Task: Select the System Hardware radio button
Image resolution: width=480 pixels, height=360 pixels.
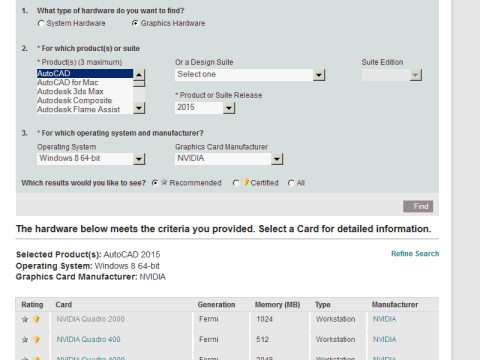Action: tap(41, 23)
